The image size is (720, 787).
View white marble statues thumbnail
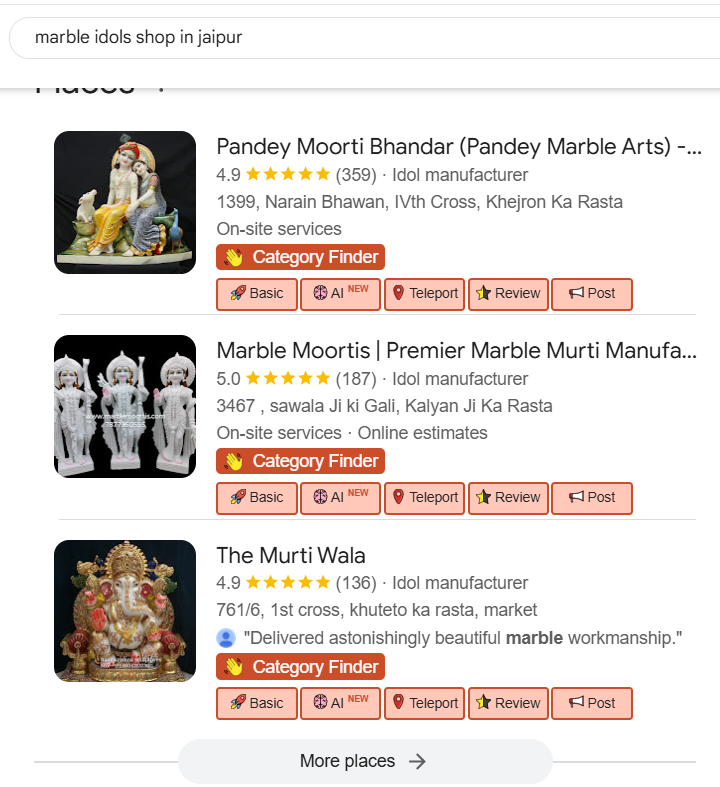coord(125,406)
